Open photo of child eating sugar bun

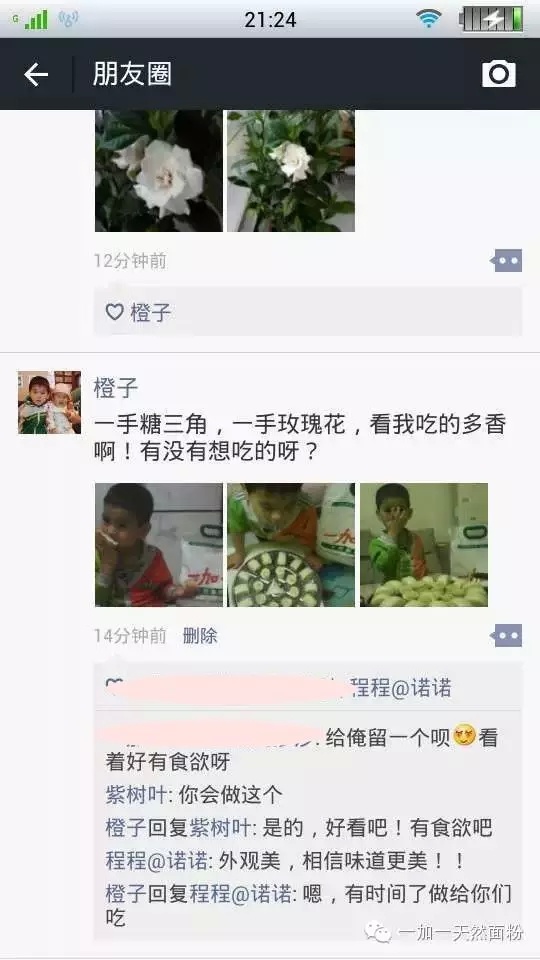click(159, 545)
